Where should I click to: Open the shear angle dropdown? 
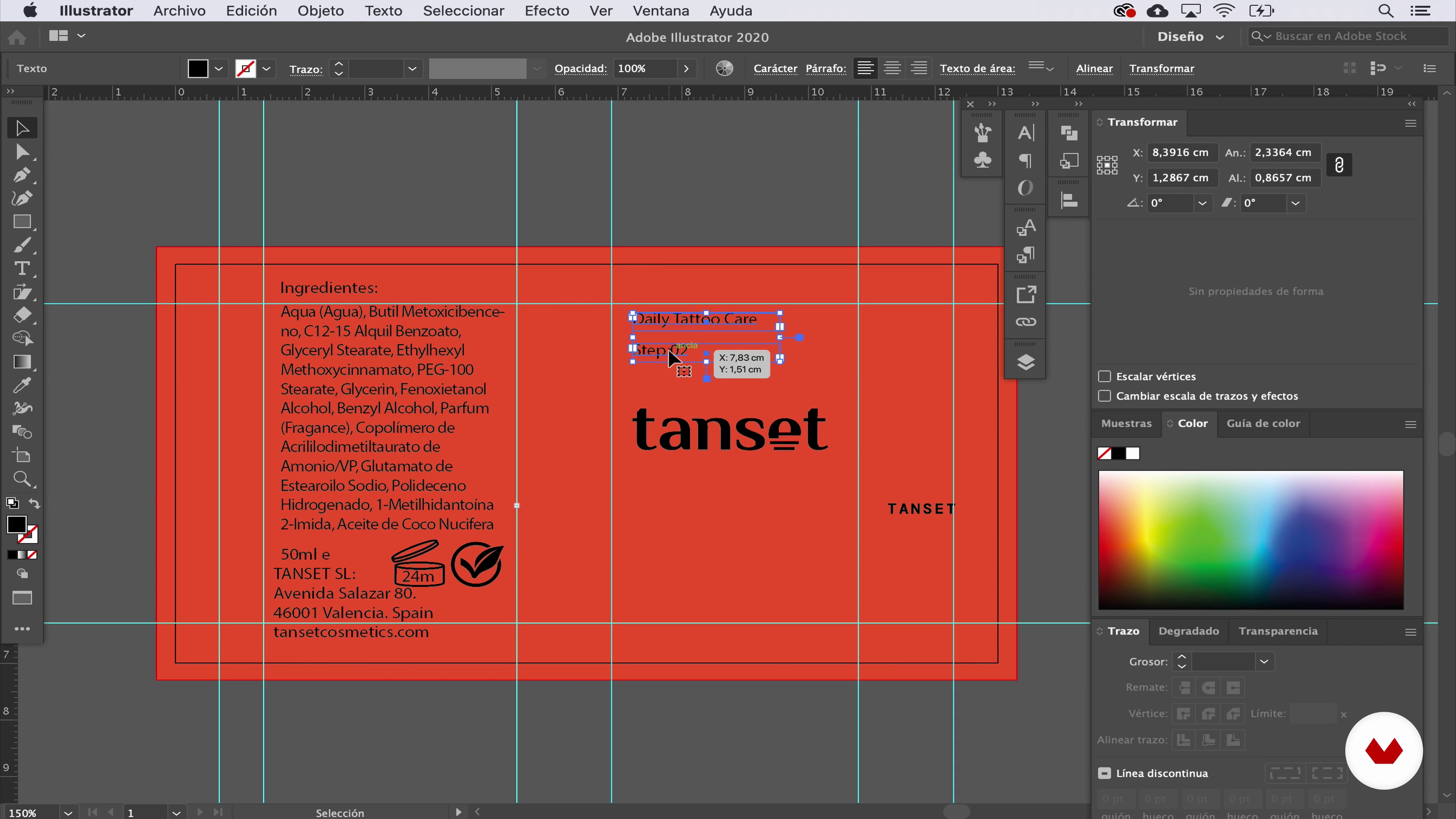point(1296,203)
